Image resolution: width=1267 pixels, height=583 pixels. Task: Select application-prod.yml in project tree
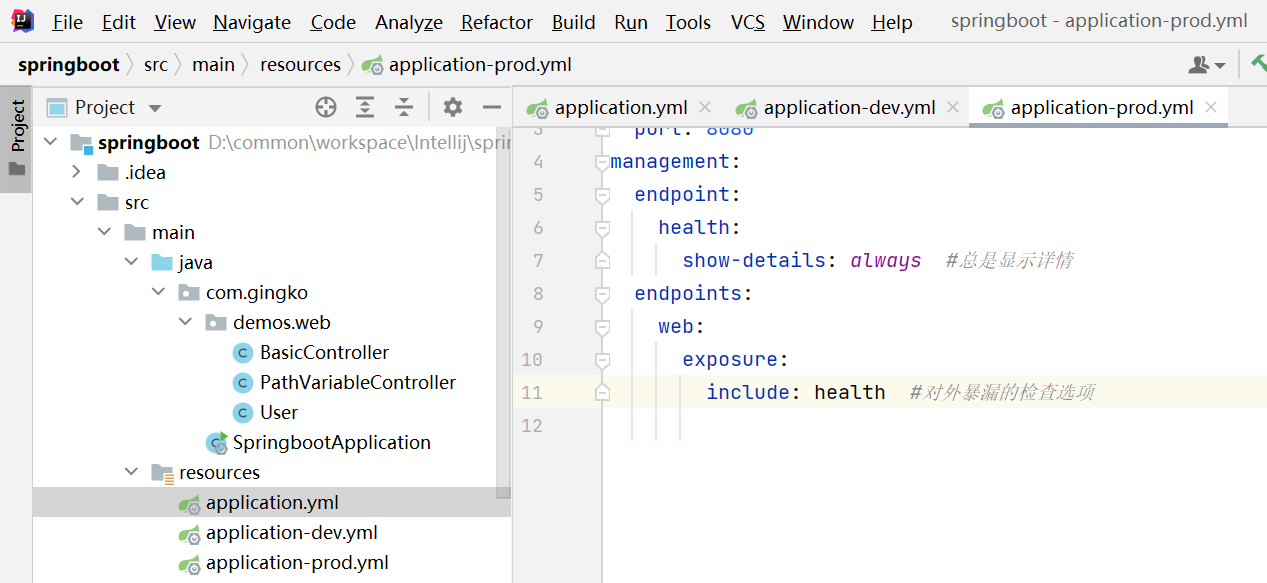[x=283, y=562]
